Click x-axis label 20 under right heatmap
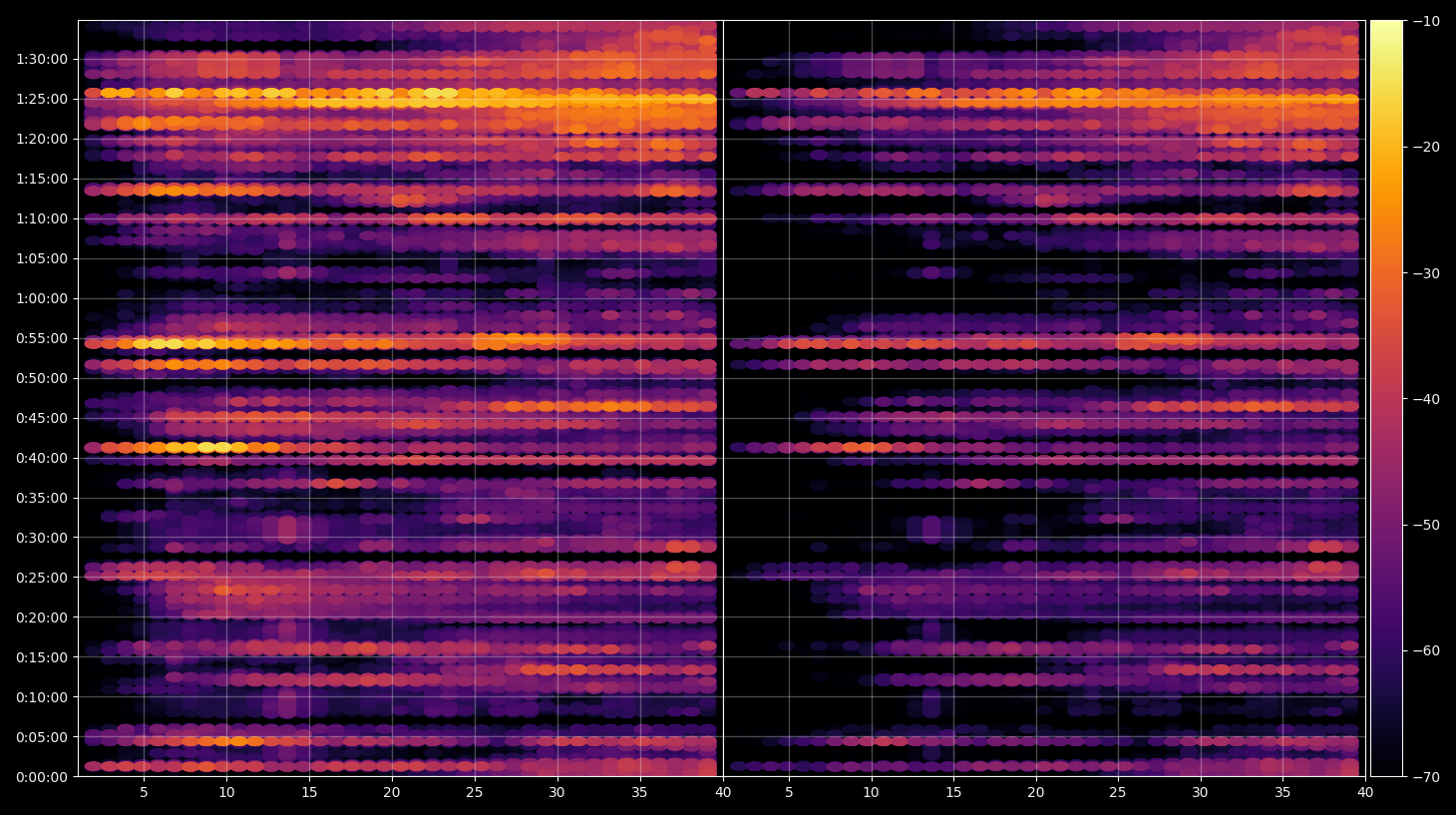The width and height of the screenshot is (1456, 815). click(1036, 793)
